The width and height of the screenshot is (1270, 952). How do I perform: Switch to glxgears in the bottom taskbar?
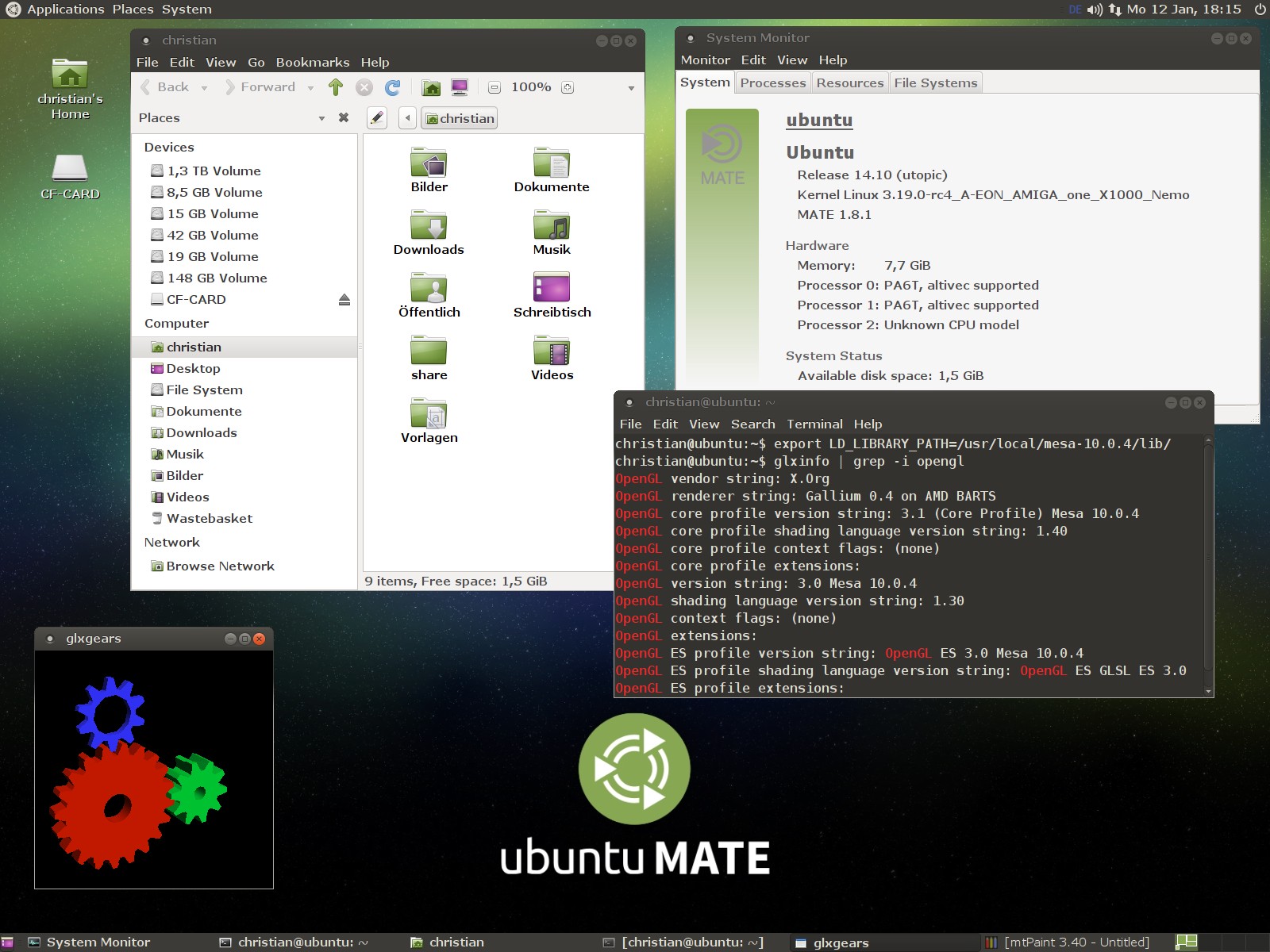883,942
